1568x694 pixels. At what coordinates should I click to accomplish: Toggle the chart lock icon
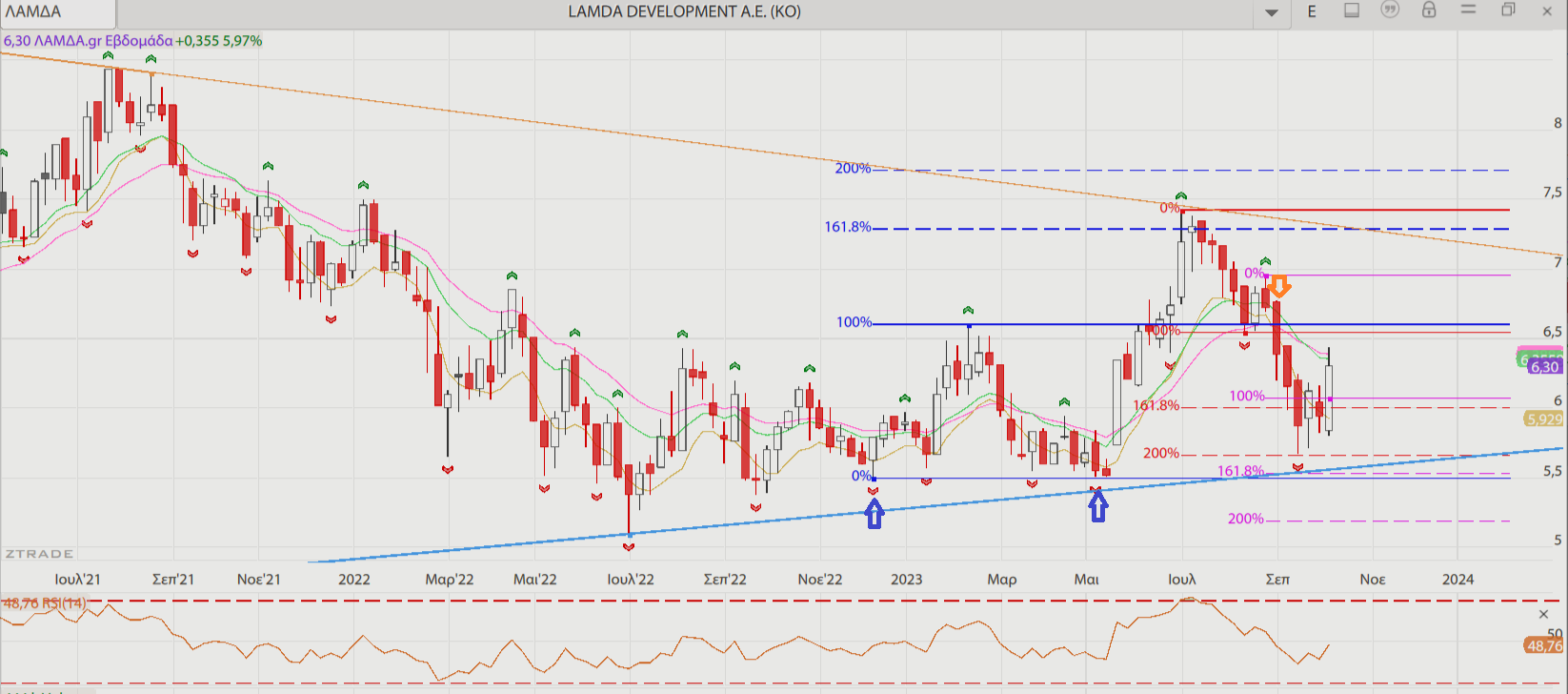[x=1429, y=10]
